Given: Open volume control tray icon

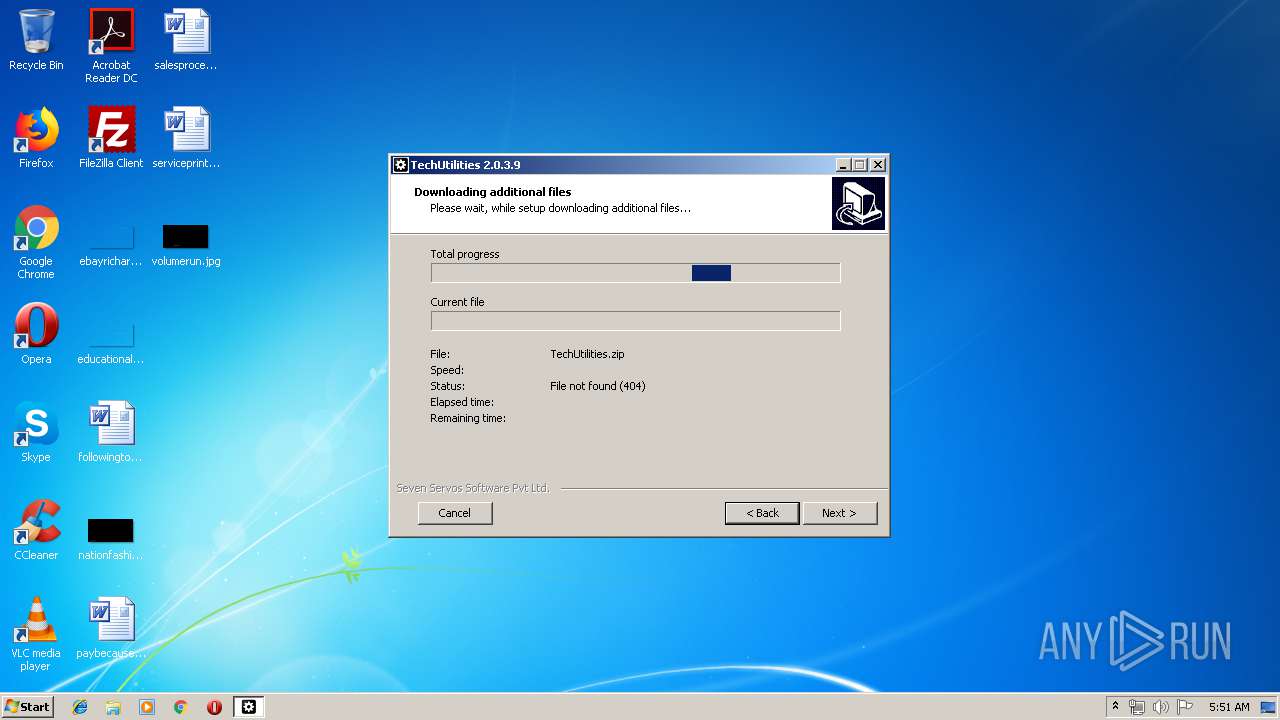Looking at the screenshot, I should point(1160,707).
